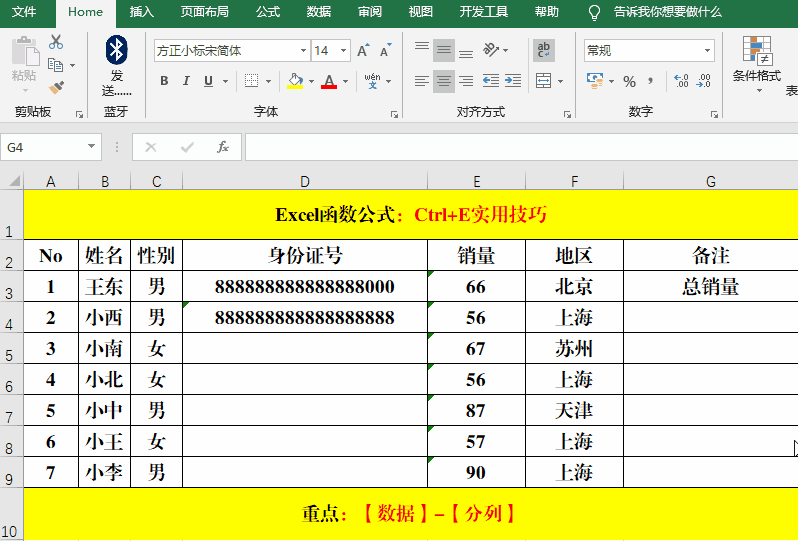Toggle Italic formatting

pos(186,81)
